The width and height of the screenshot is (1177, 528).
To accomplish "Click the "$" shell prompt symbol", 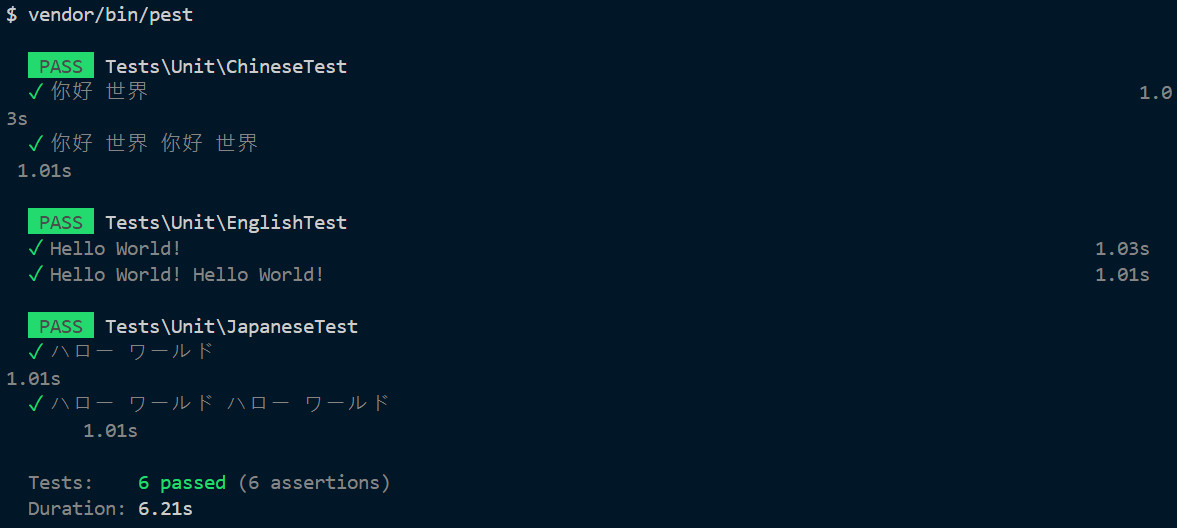I will 11,15.
